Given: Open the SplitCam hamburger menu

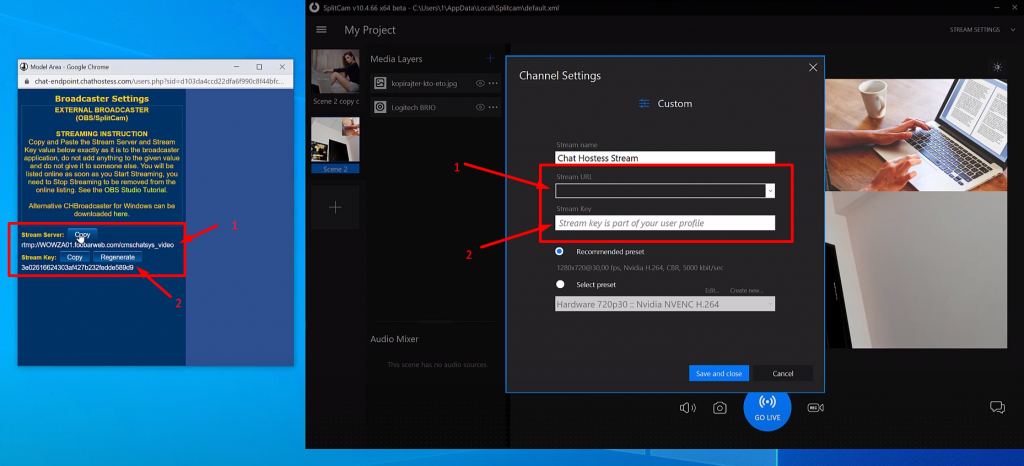Looking at the screenshot, I should pyautogui.click(x=321, y=29).
